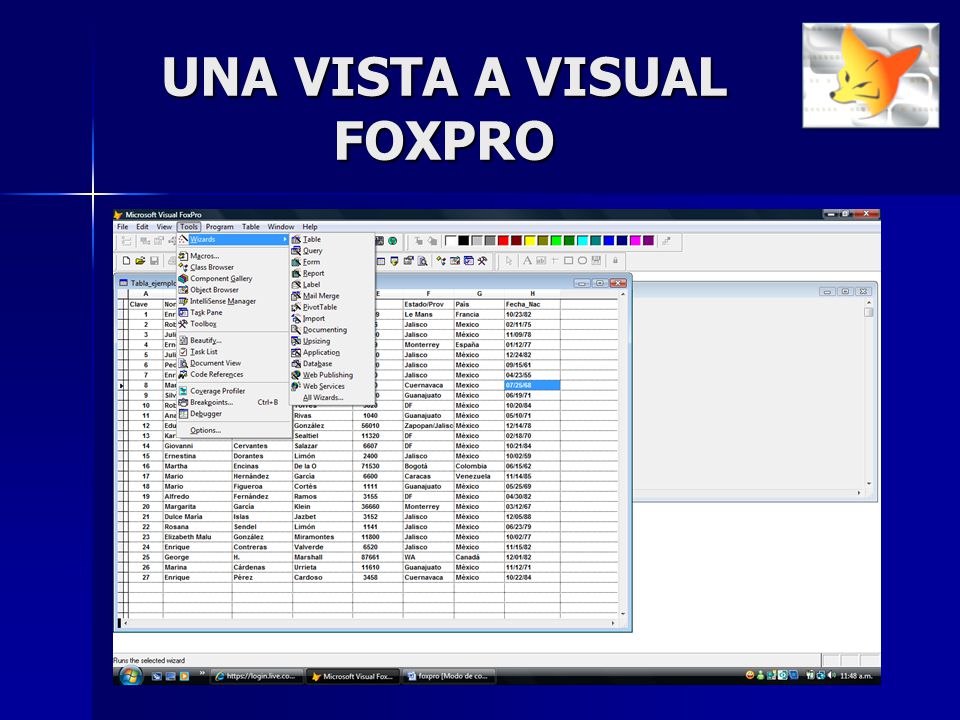Click the Open folder toolbar icon
Screen dimensions: 960x720
[140, 261]
